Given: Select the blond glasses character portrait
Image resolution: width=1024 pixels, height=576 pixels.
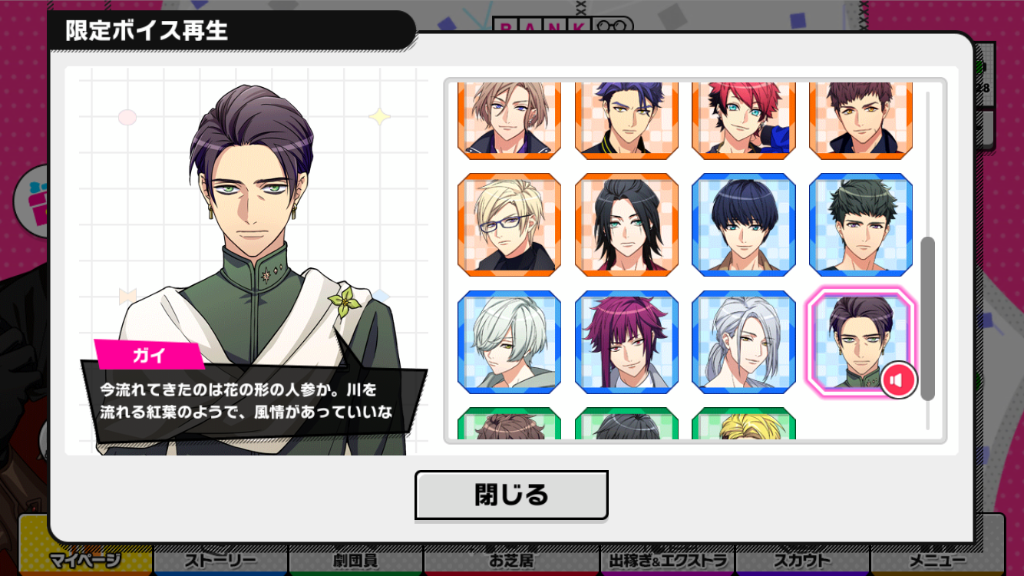Looking at the screenshot, I should click(x=509, y=225).
